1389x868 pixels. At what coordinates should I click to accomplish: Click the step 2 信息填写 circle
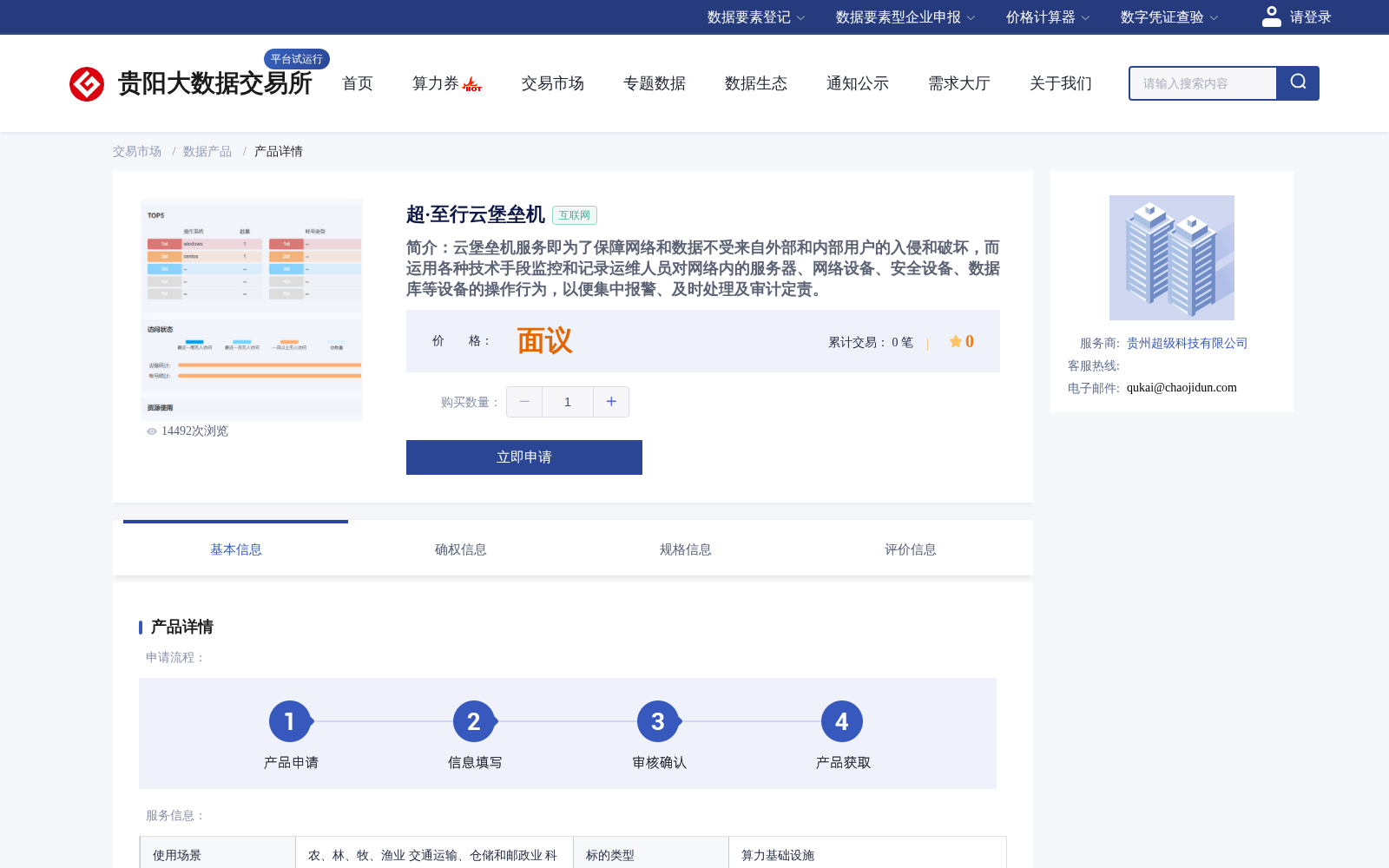474,721
